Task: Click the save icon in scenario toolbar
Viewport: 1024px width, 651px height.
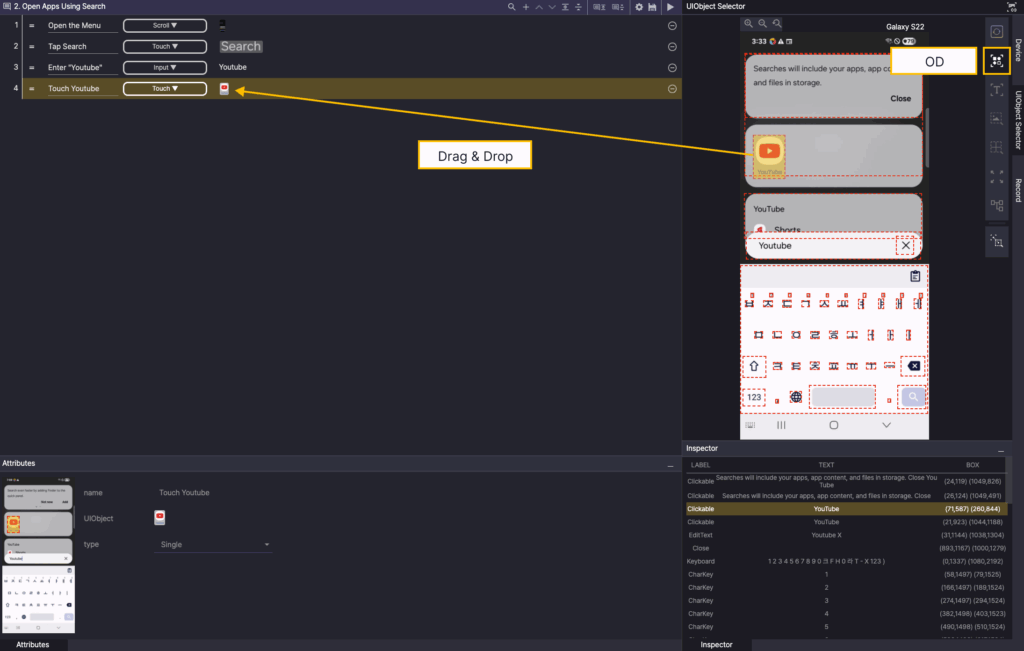Action: coord(653,7)
